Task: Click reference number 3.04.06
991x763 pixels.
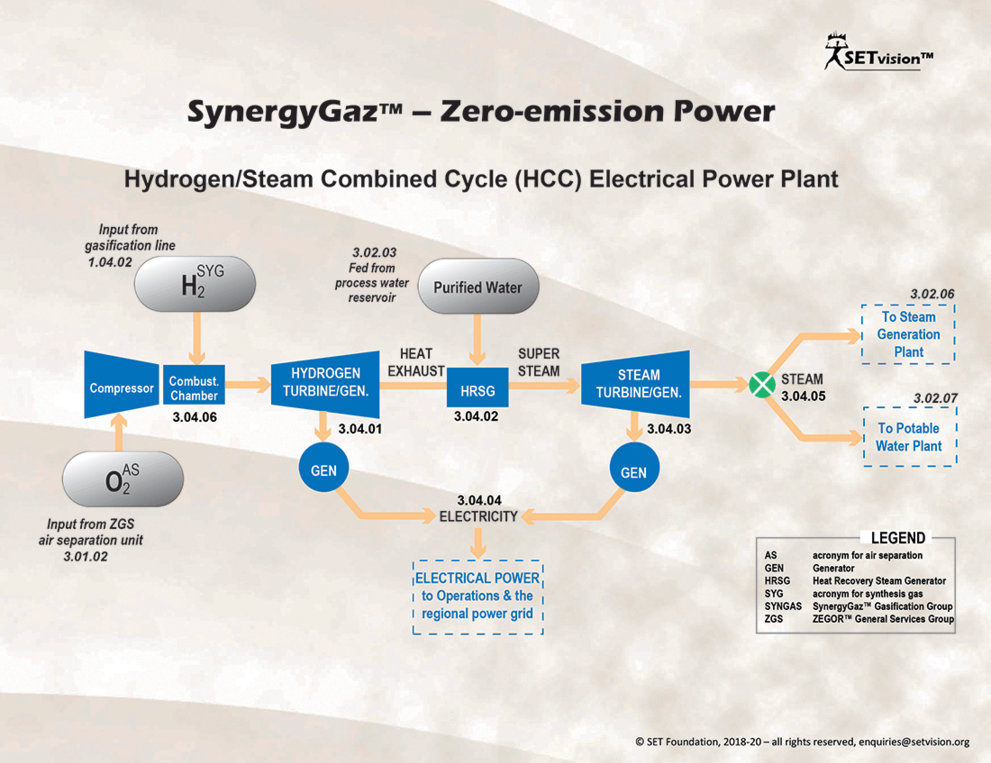Action: click(x=195, y=417)
